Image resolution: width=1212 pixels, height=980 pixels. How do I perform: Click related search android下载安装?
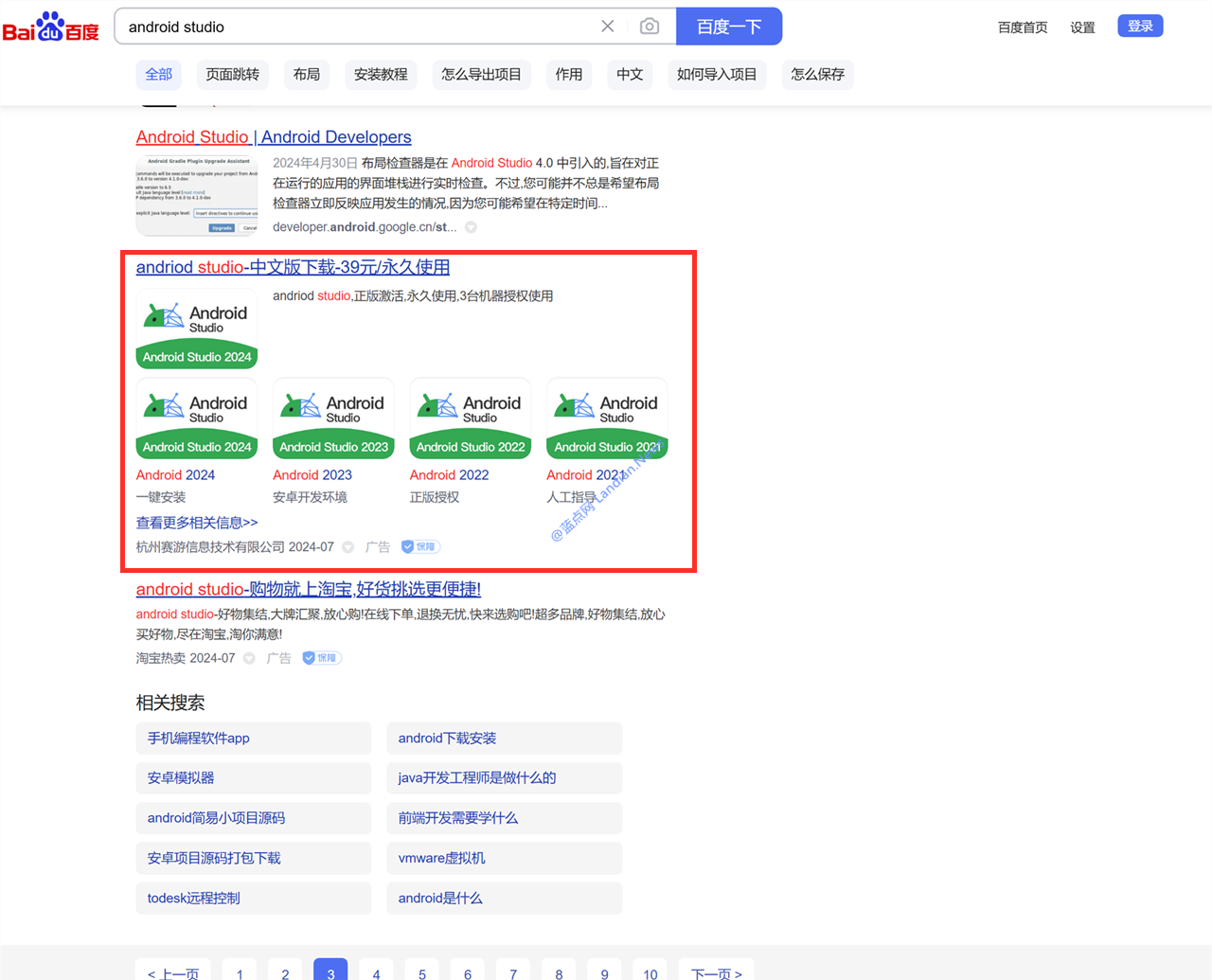coord(505,739)
